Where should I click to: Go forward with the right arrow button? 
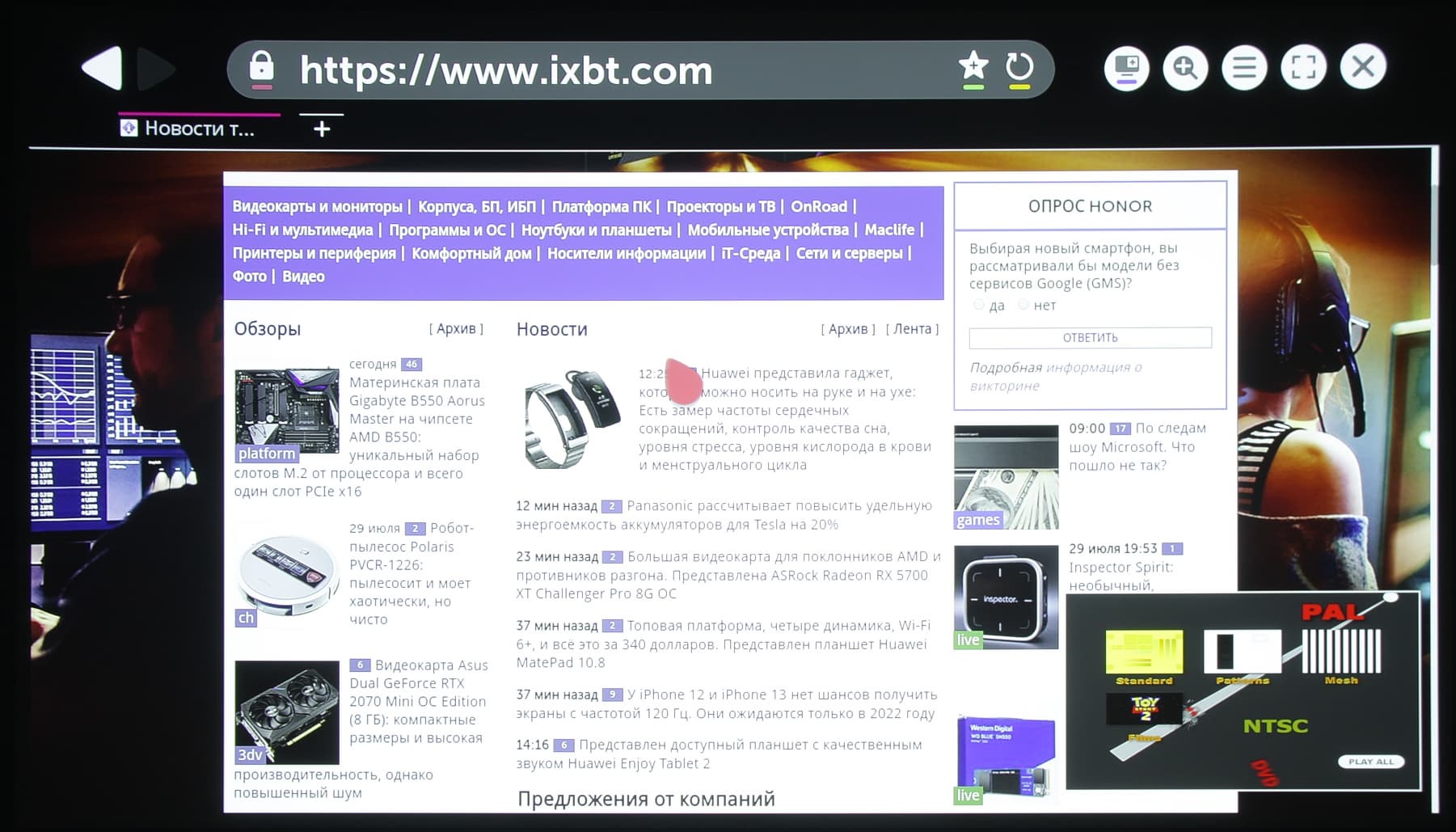click(x=156, y=69)
